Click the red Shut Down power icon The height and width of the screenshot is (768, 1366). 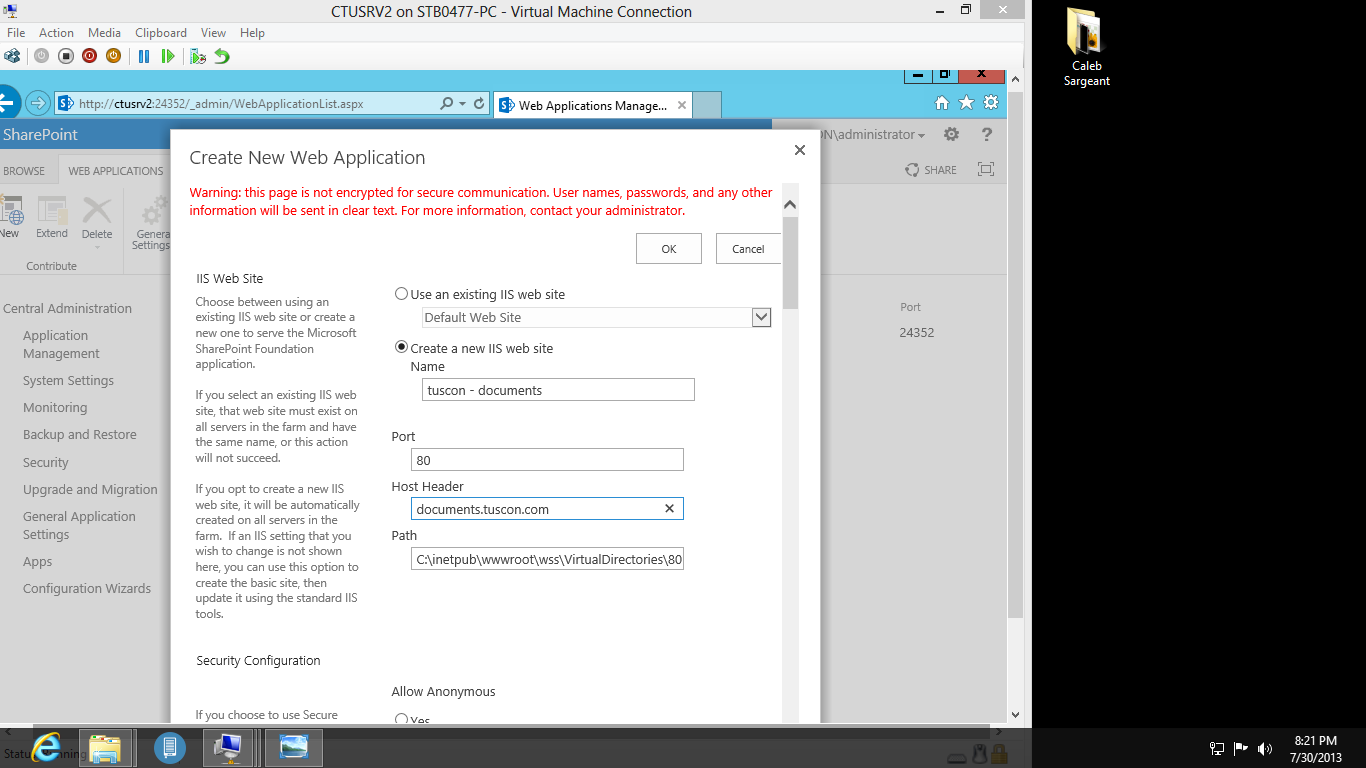(89, 56)
